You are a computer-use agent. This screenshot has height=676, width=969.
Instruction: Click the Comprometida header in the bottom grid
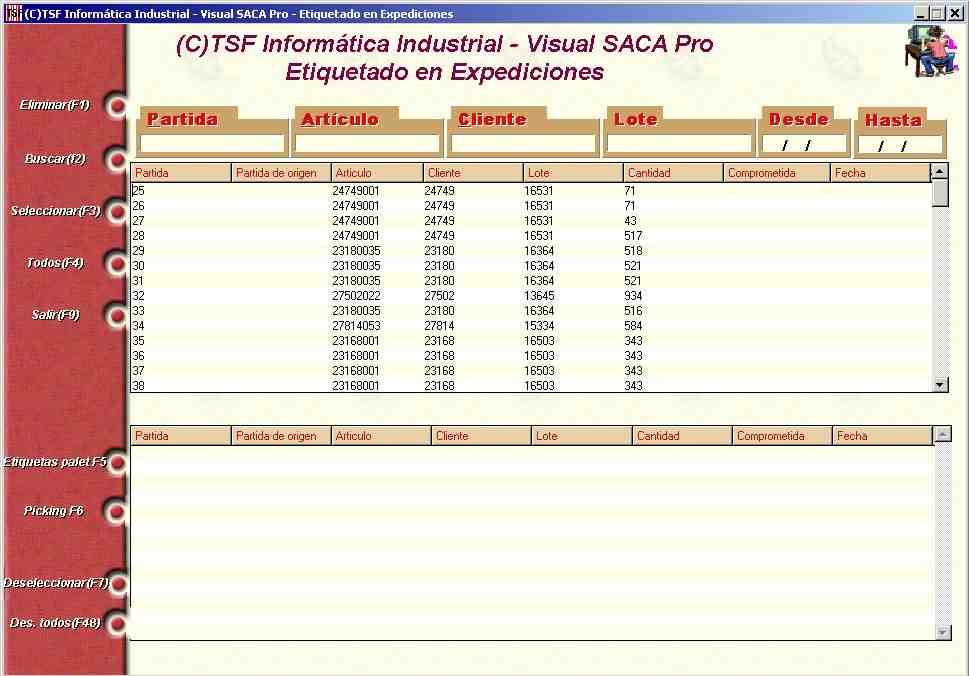[782, 436]
